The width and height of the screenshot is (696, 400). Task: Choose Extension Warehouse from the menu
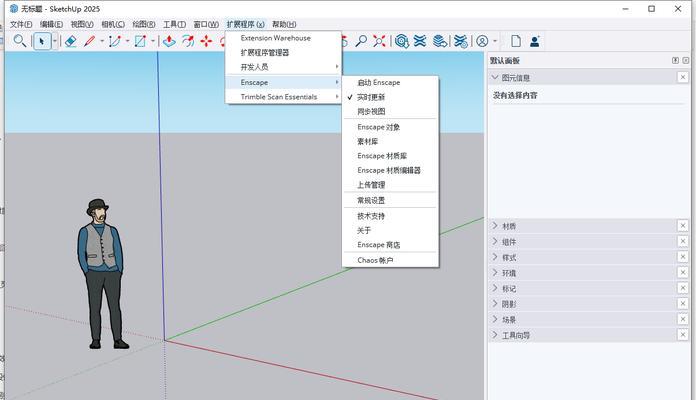pos(283,38)
